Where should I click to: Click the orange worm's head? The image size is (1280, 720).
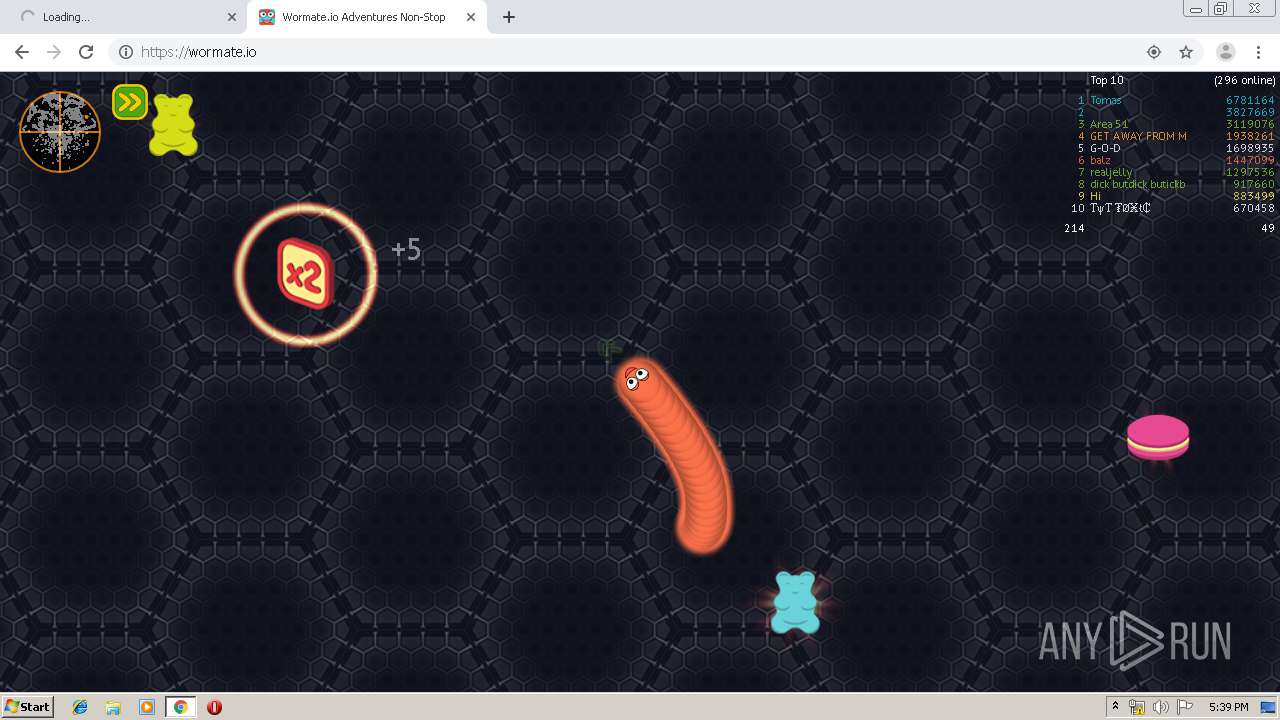coord(635,378)
